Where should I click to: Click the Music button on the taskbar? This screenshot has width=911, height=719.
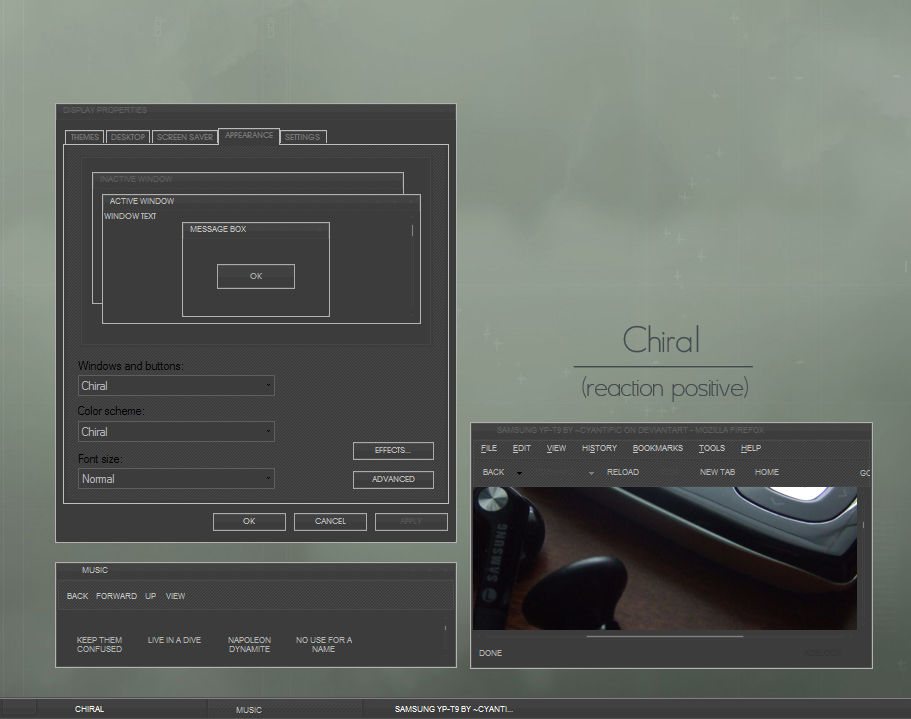(248, 709)
